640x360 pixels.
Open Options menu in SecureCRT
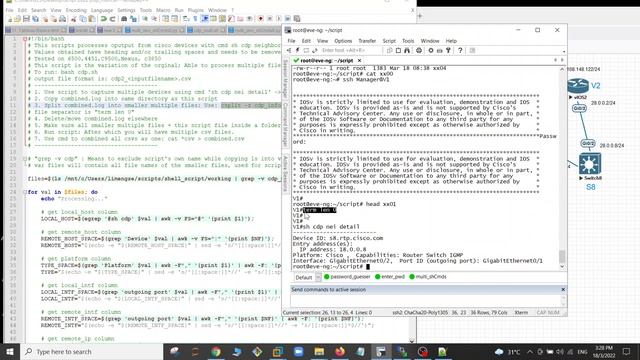(x=343, y=41)
